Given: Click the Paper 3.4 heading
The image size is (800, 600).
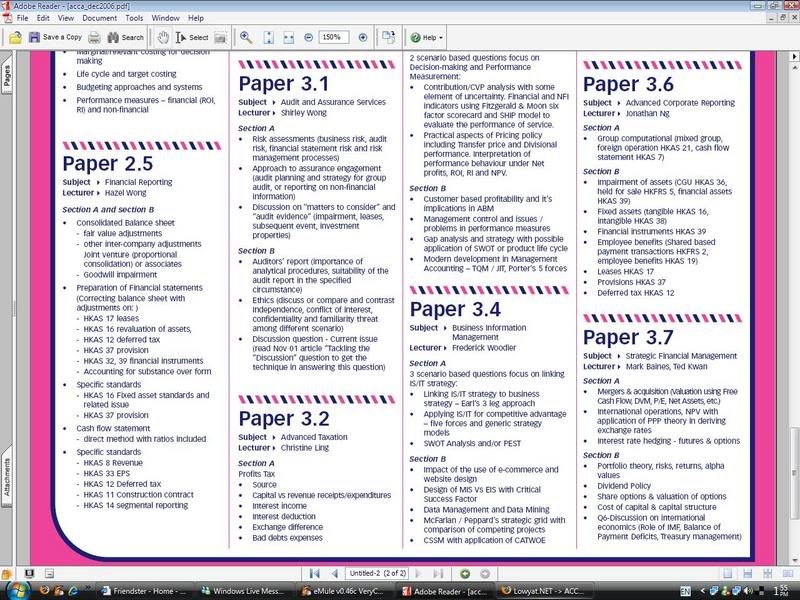Looking at the screenshot, I should click(455, 309).
